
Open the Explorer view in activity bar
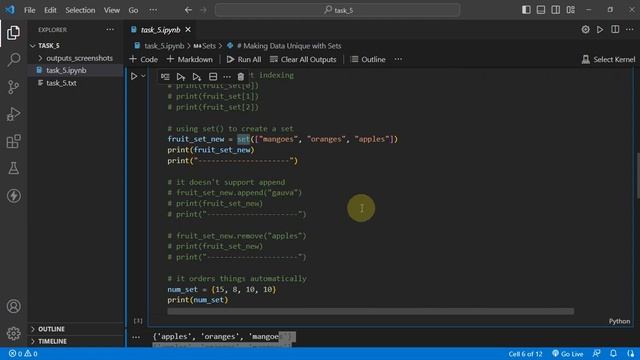tap(13, 33)
